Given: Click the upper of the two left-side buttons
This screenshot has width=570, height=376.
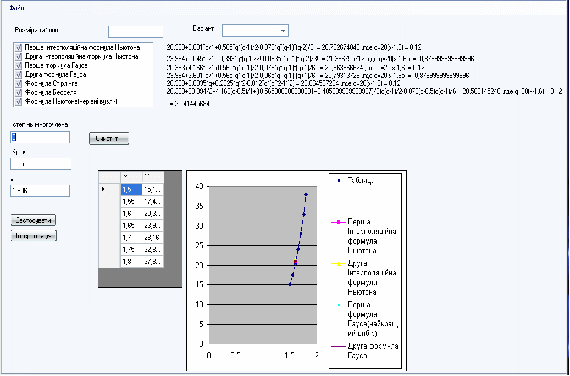Looking at the screenshot, I should 33,220.
